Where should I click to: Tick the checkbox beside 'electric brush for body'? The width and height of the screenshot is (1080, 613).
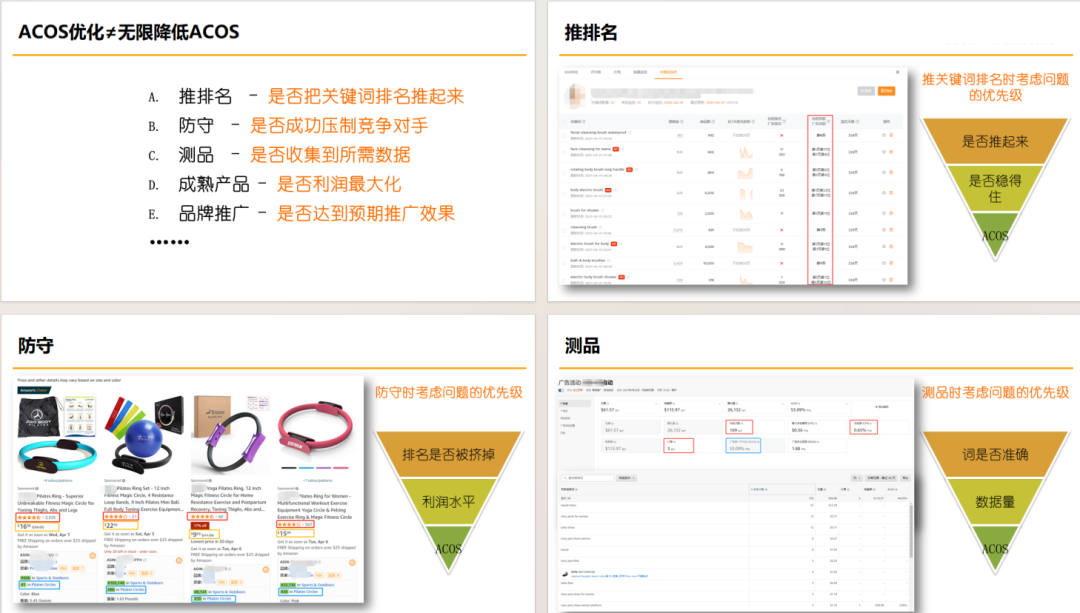(x=565, y=247)
